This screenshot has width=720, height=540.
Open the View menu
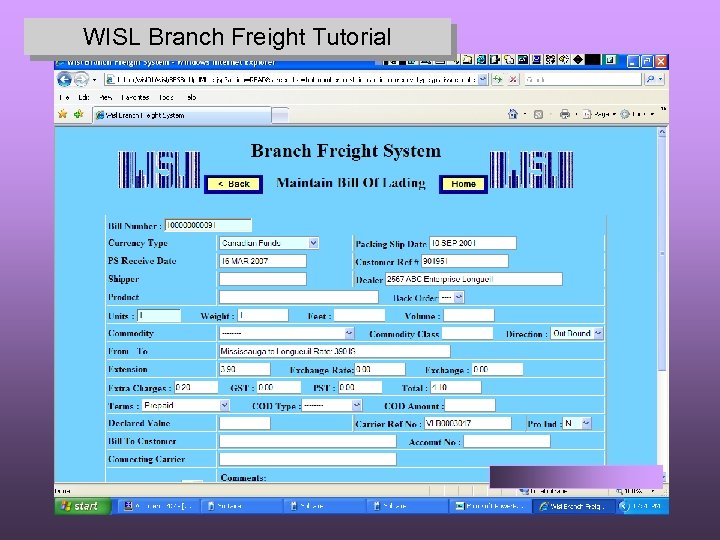click(106, 97)
